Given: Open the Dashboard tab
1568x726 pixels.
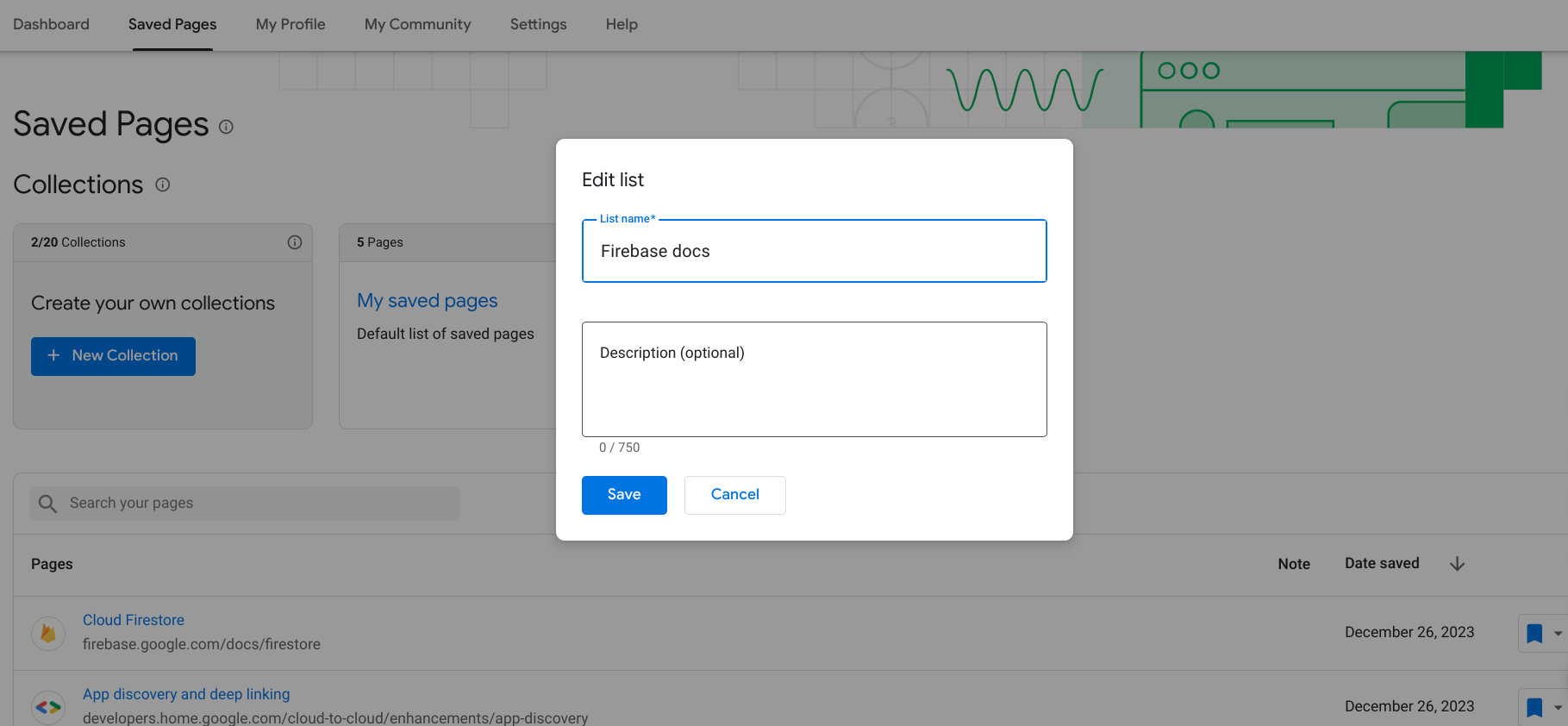Looking at the screenshot, I should click(51, 24).
